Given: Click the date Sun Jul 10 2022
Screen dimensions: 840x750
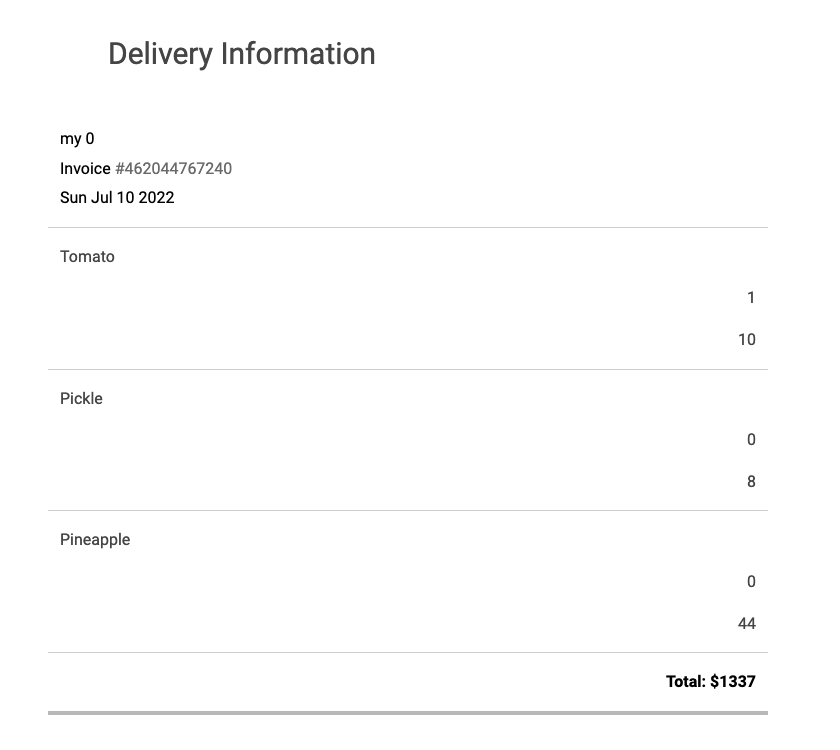Looking at the screenshot, I should [x=117, y=198].
